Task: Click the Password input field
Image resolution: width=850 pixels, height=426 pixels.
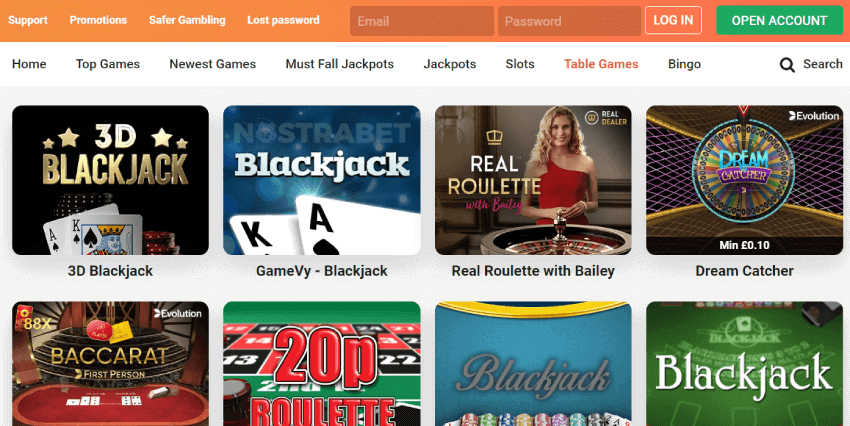Action: pyautogui.click(x=569, y=21)
